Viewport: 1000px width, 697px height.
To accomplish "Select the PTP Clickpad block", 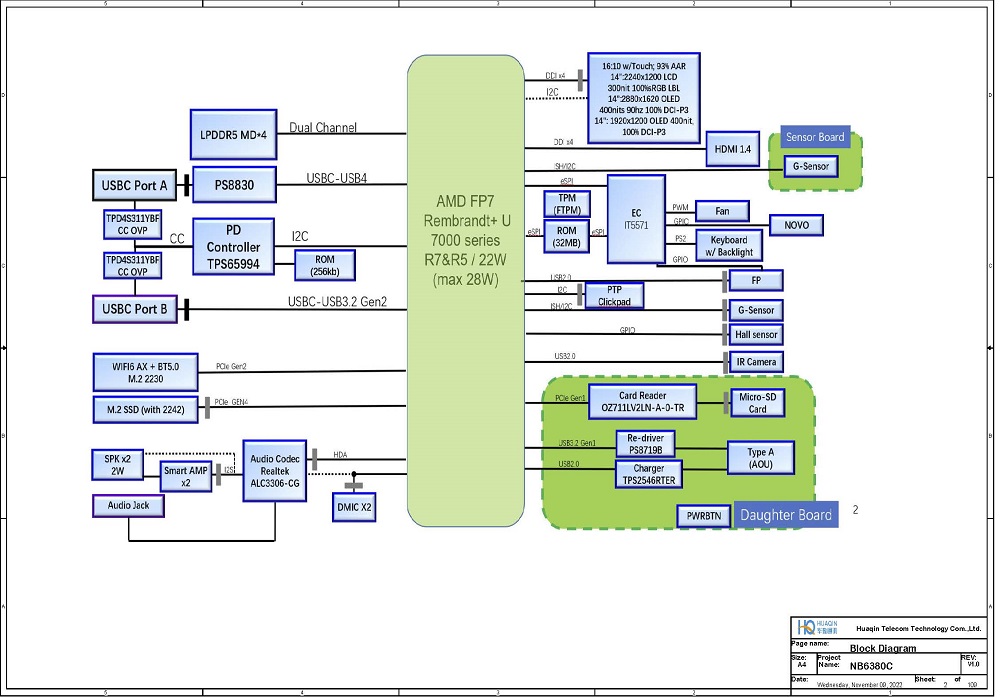I will tap(614, 296).
